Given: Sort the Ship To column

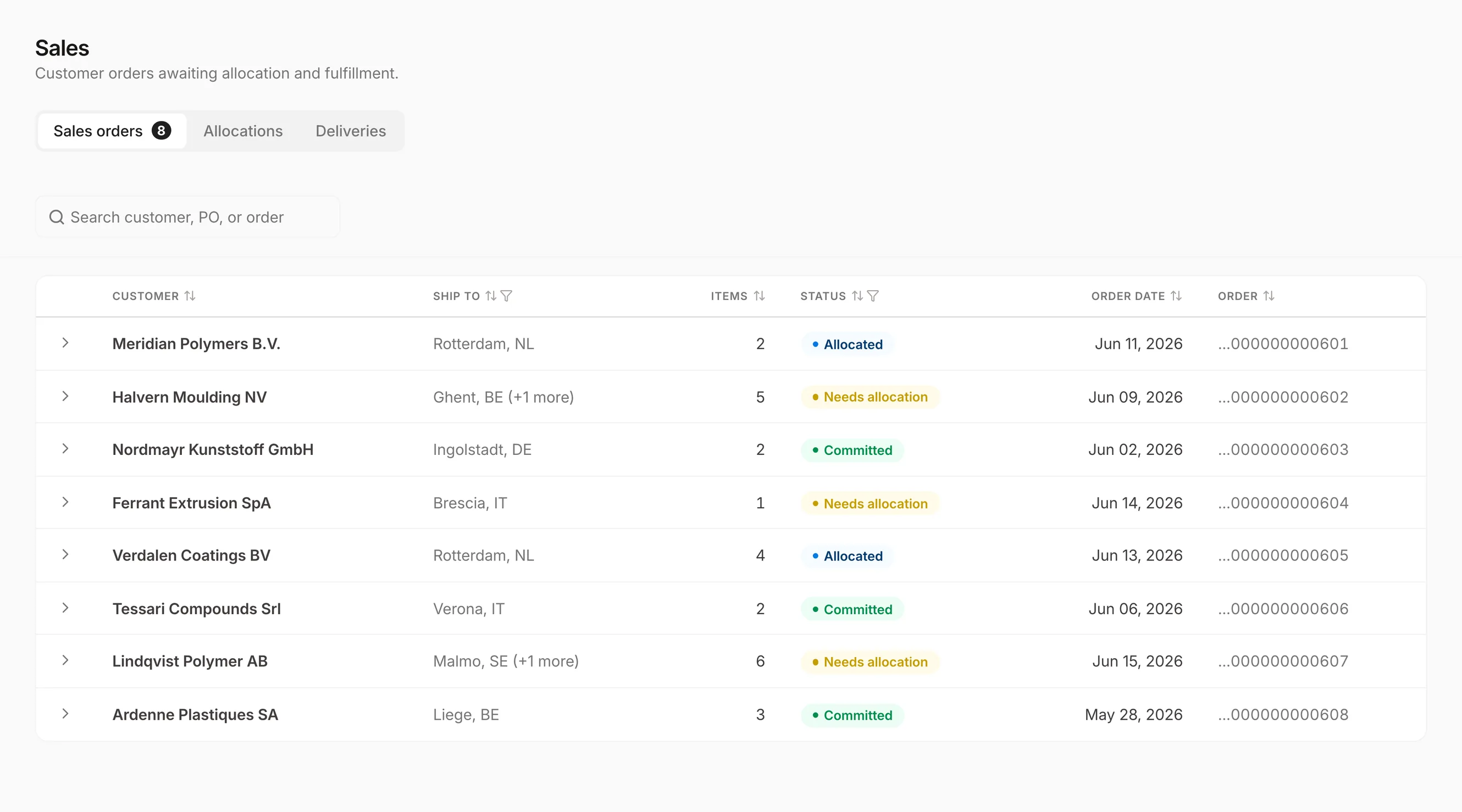Looking at the screenshot, I should (x=491, y=296).
